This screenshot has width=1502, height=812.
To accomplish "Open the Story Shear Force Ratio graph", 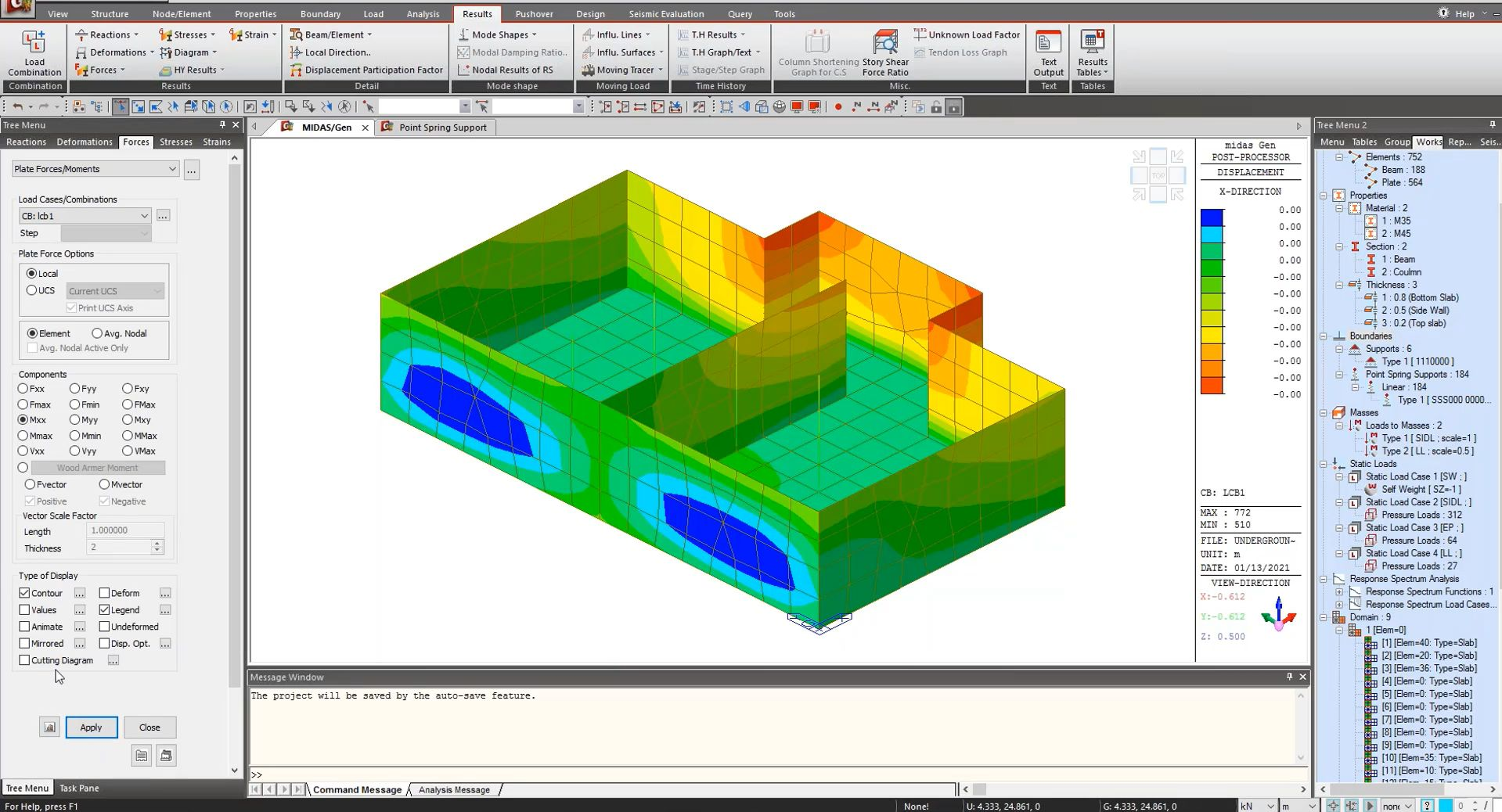I will click(884, 52).
